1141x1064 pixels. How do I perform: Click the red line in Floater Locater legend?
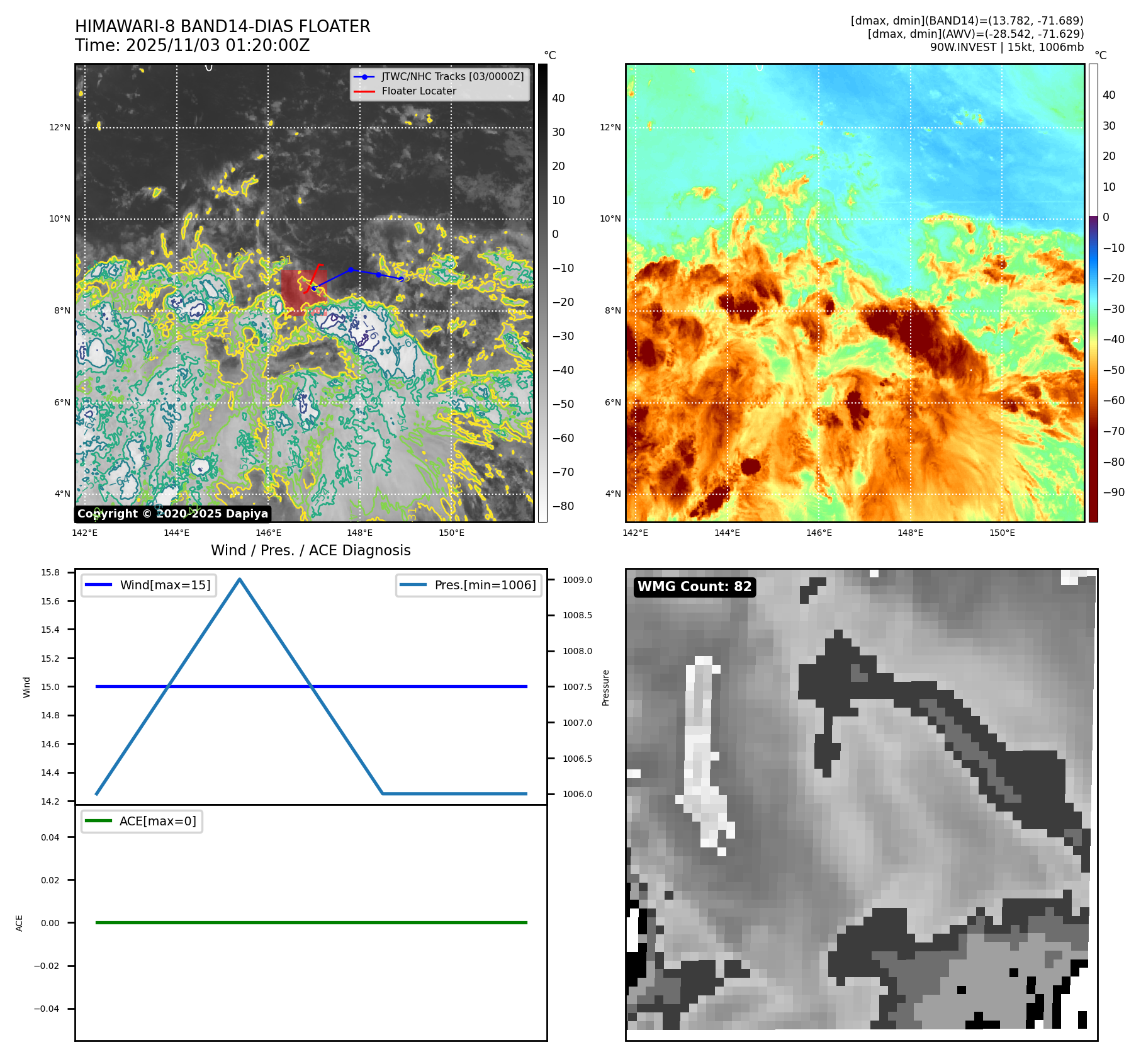pos(364,91)
